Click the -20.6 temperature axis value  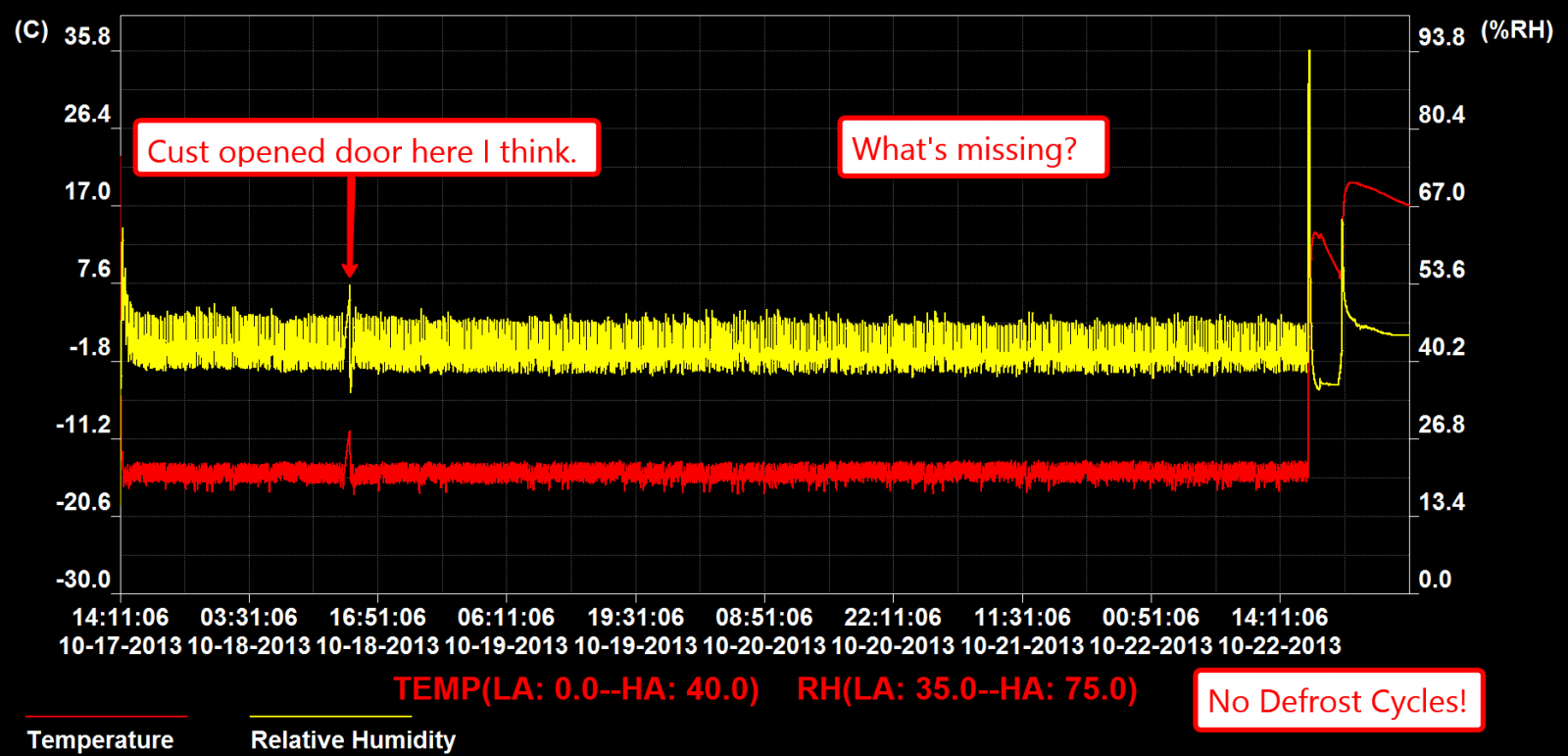[x=83, y=503]
